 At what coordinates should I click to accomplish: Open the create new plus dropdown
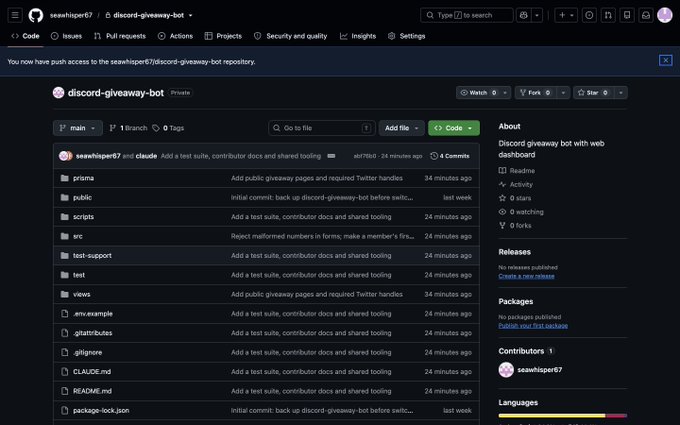566,15
